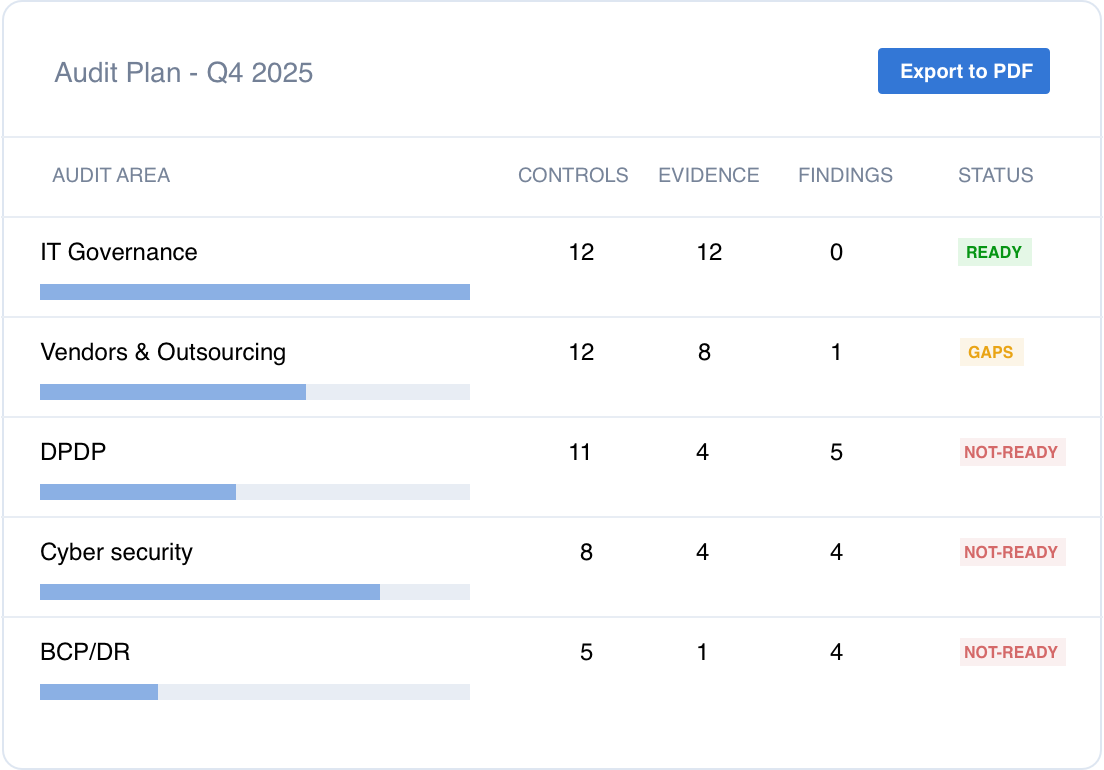1104x770 pixels.
Task: Click the Findings column header
Action: (x=845, y=175)
